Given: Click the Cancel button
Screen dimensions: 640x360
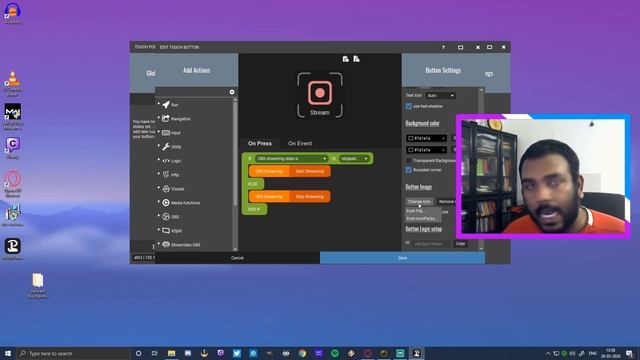Looking at the screenshot, I should tap(237, 258).
